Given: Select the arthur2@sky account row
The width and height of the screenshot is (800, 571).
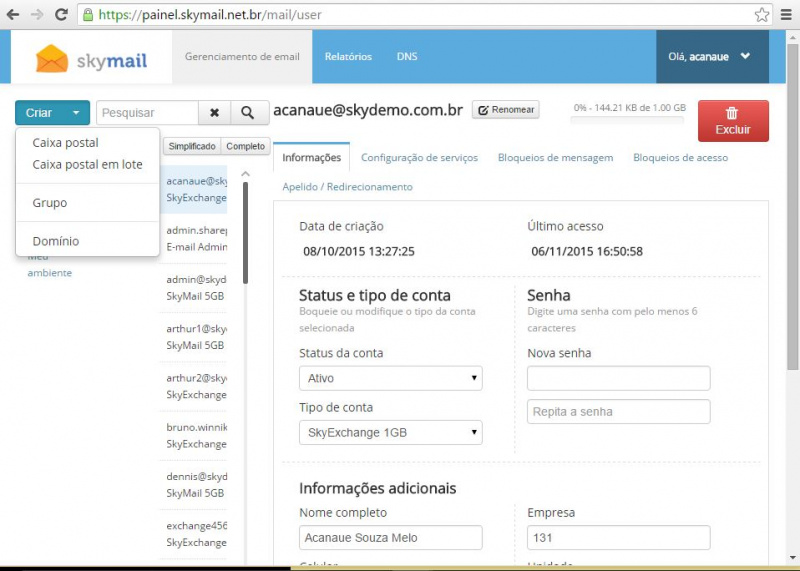Looking at the screenshot, I should click(194, 386).
